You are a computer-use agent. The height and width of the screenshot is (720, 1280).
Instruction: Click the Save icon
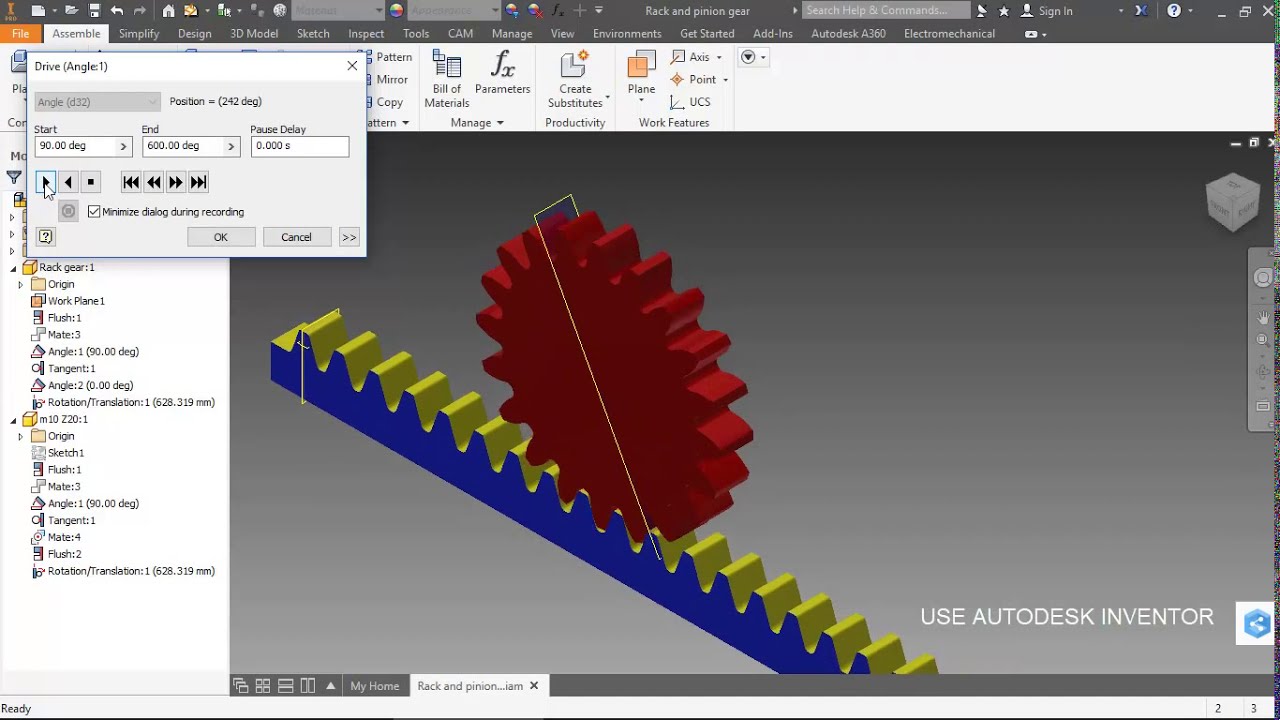coord(94,11)
